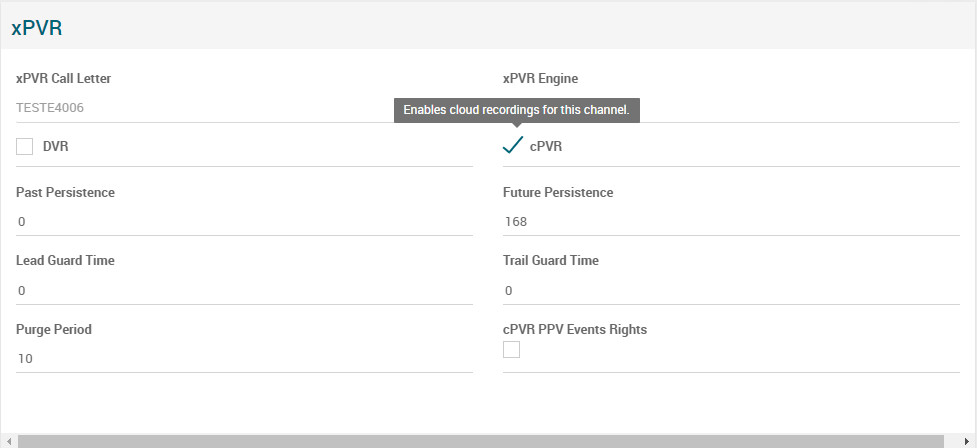This screenshot has height=448, width=977.
Task: Focus the xPVR Call Letter field TESTE4006
Action: coord(244,106)
